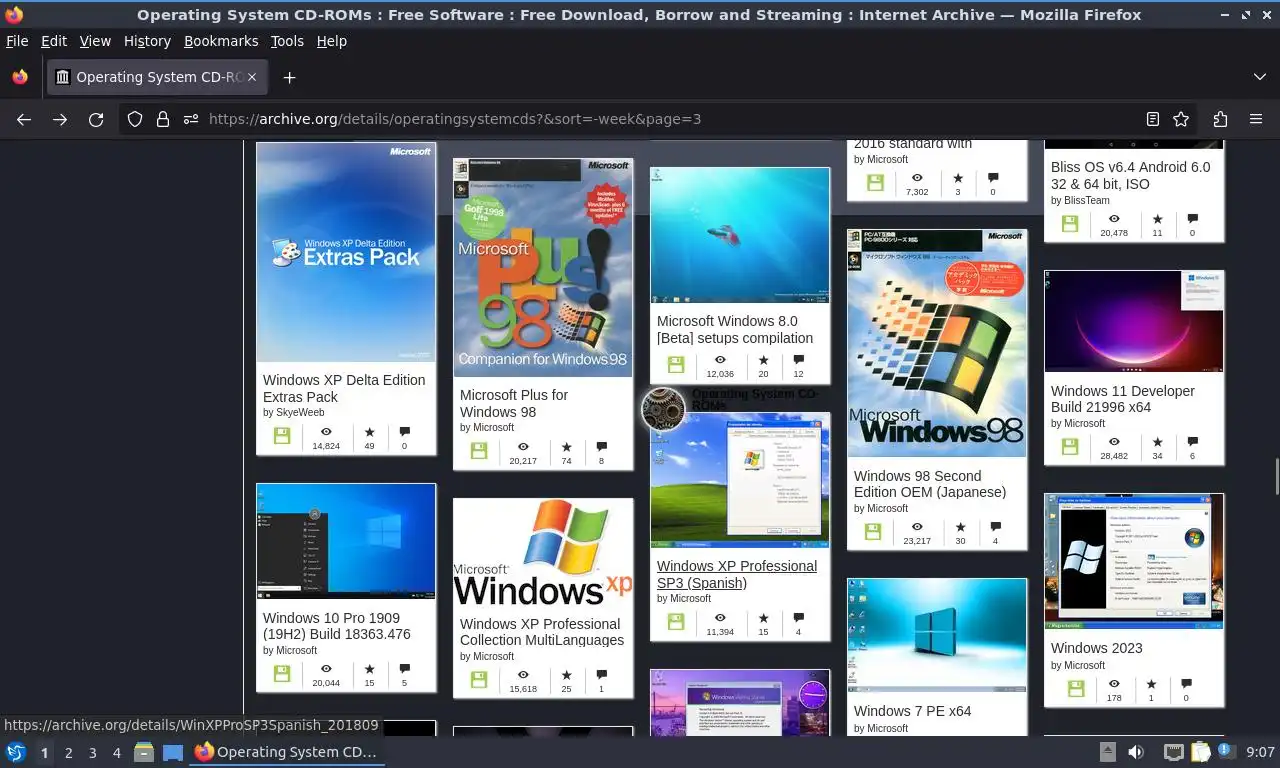
Task: Open the Tools menu
Action: coord(287,41)
